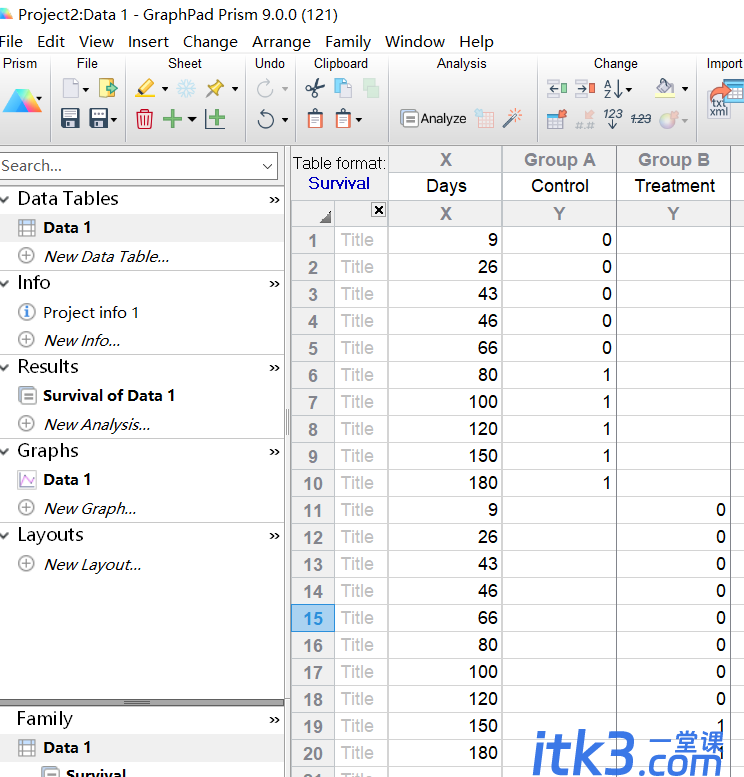This screenshot has width=744, height=777.
Task: Click the Undo arrow icon
Action: (x=266, y=119)
